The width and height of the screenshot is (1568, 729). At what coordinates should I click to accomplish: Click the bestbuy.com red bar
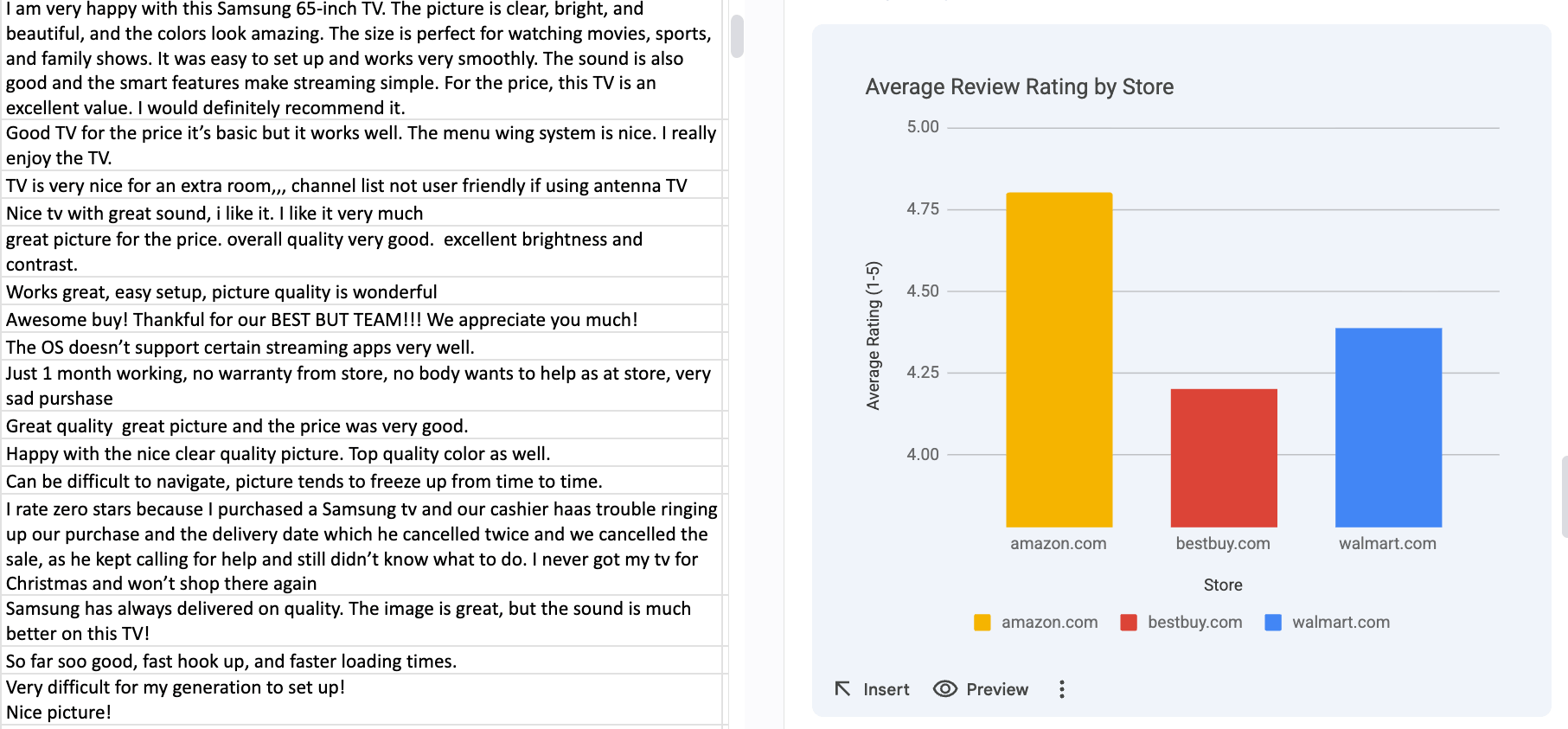coord(1223,458)
